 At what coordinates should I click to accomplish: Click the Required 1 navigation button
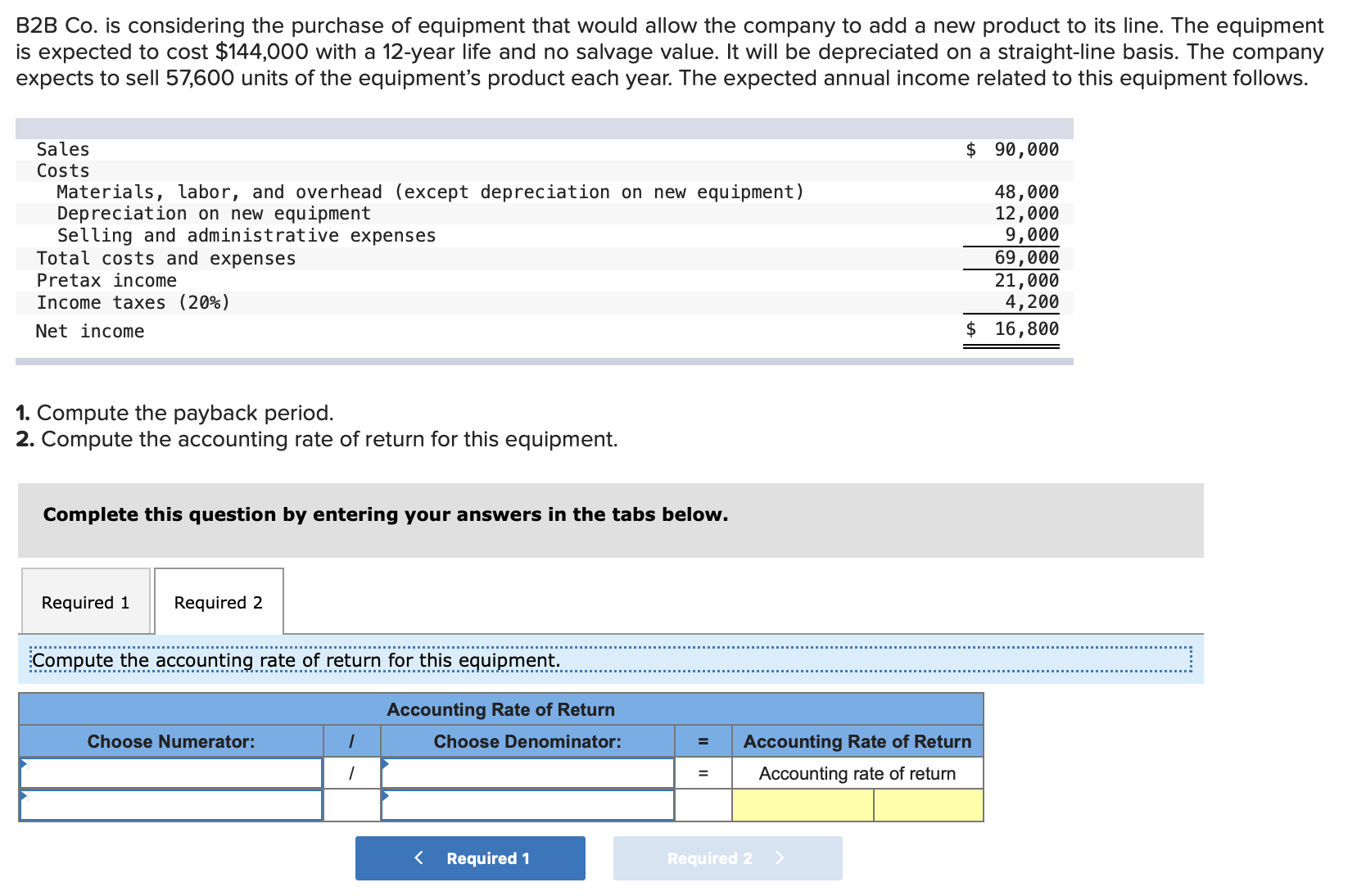pos(470,858)
